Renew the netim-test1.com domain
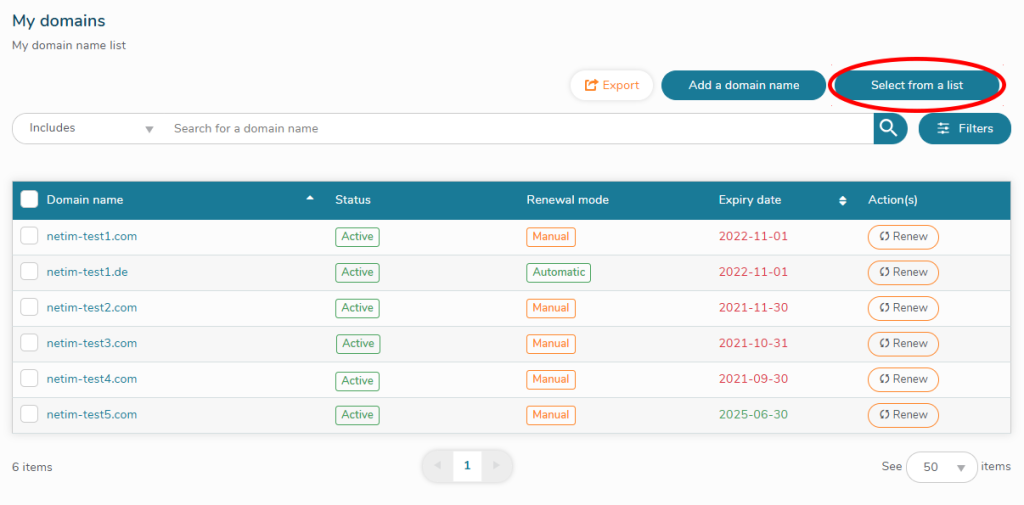The image size is (1024, 505). 903,237
